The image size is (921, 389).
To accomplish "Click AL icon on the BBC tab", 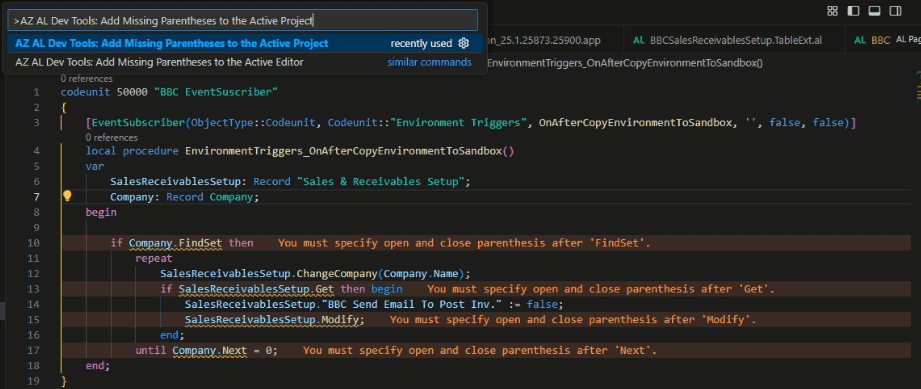I will click(860, 41).
